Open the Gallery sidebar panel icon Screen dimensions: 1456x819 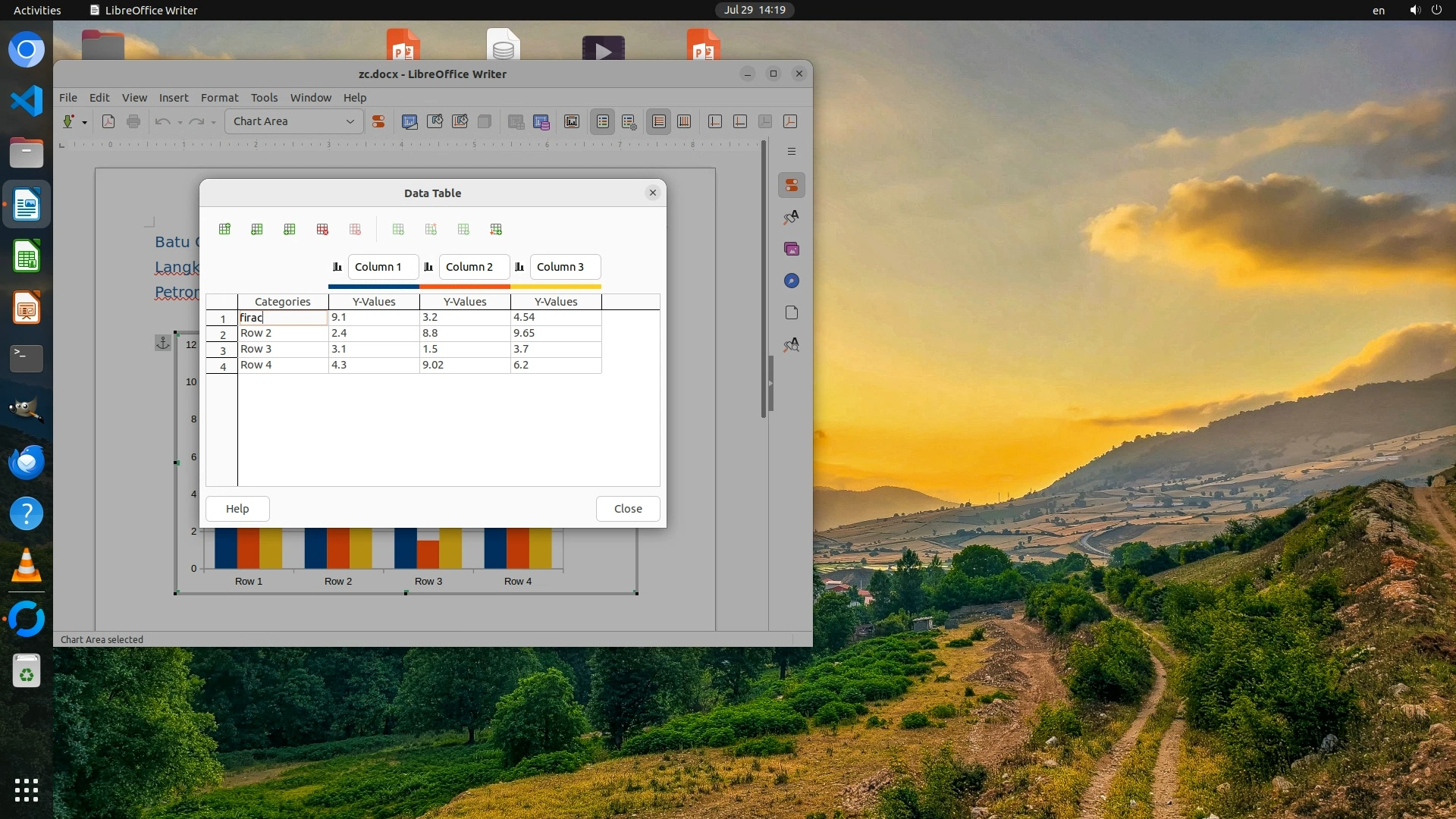click(x=791, y=249)
